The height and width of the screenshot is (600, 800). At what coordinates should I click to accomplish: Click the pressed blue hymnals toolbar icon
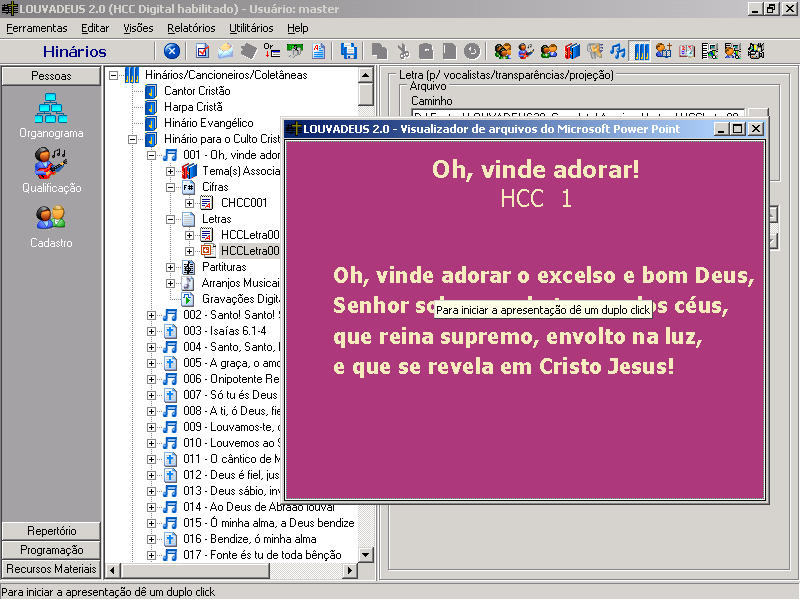[x=641, y=51]
